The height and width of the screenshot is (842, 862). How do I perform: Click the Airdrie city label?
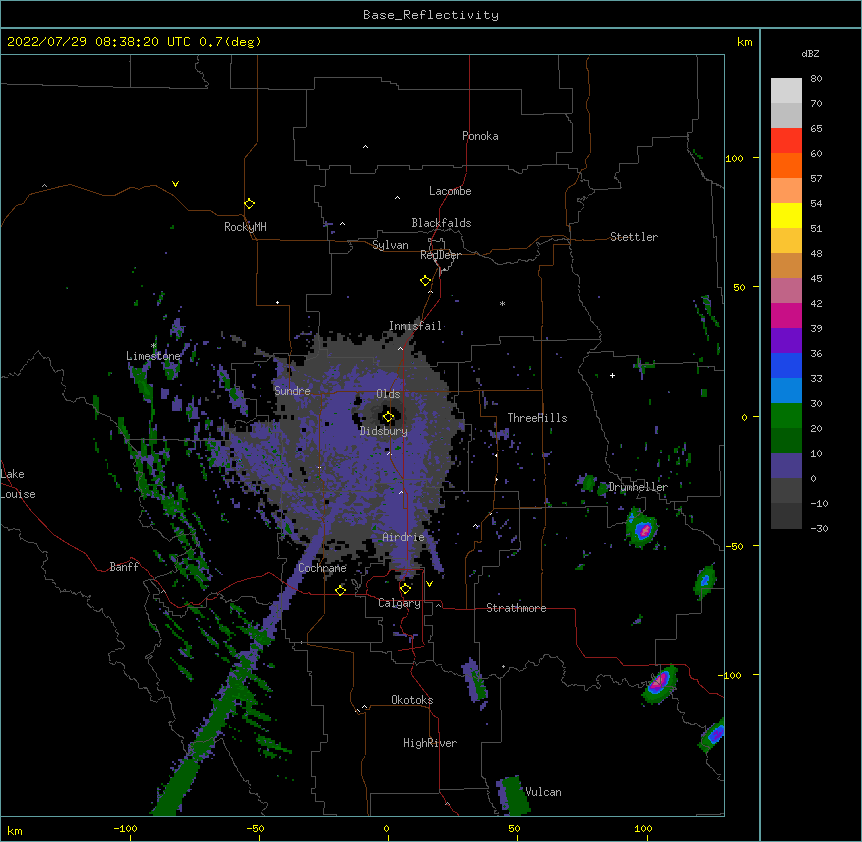[x=404, y=537]
